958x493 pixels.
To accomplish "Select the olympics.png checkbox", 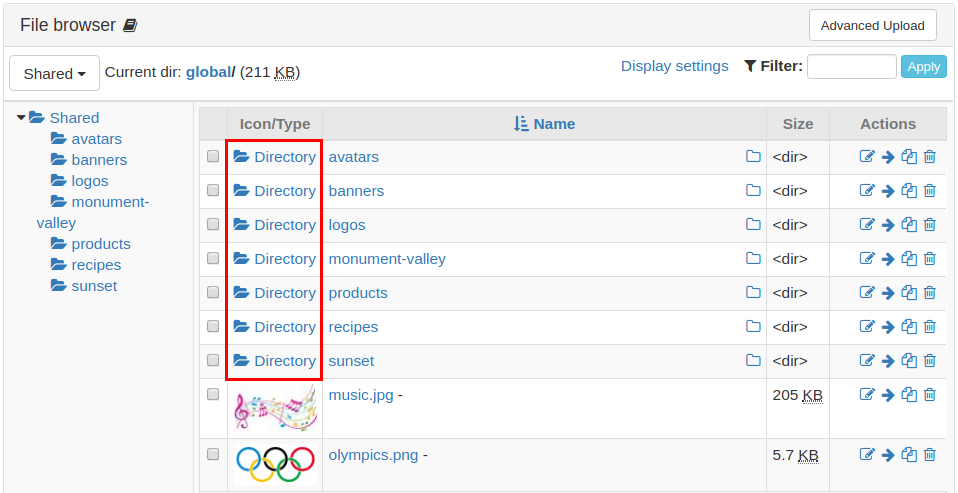I will [x=213, y=454].
